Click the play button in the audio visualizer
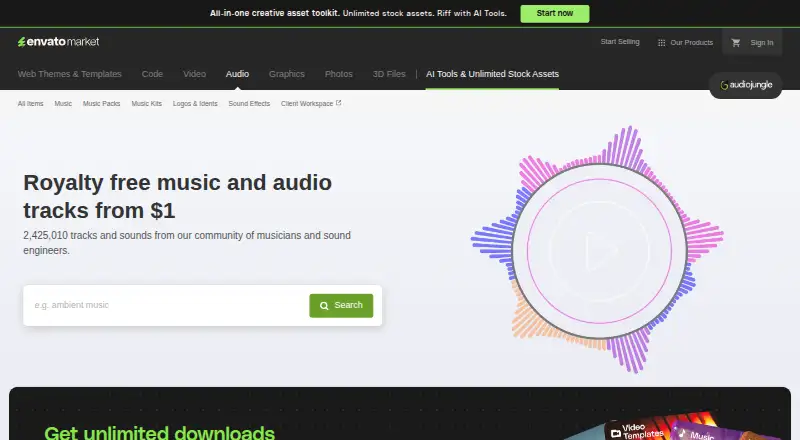The width and height of the screenshot is (800, 440). (599, 251)
